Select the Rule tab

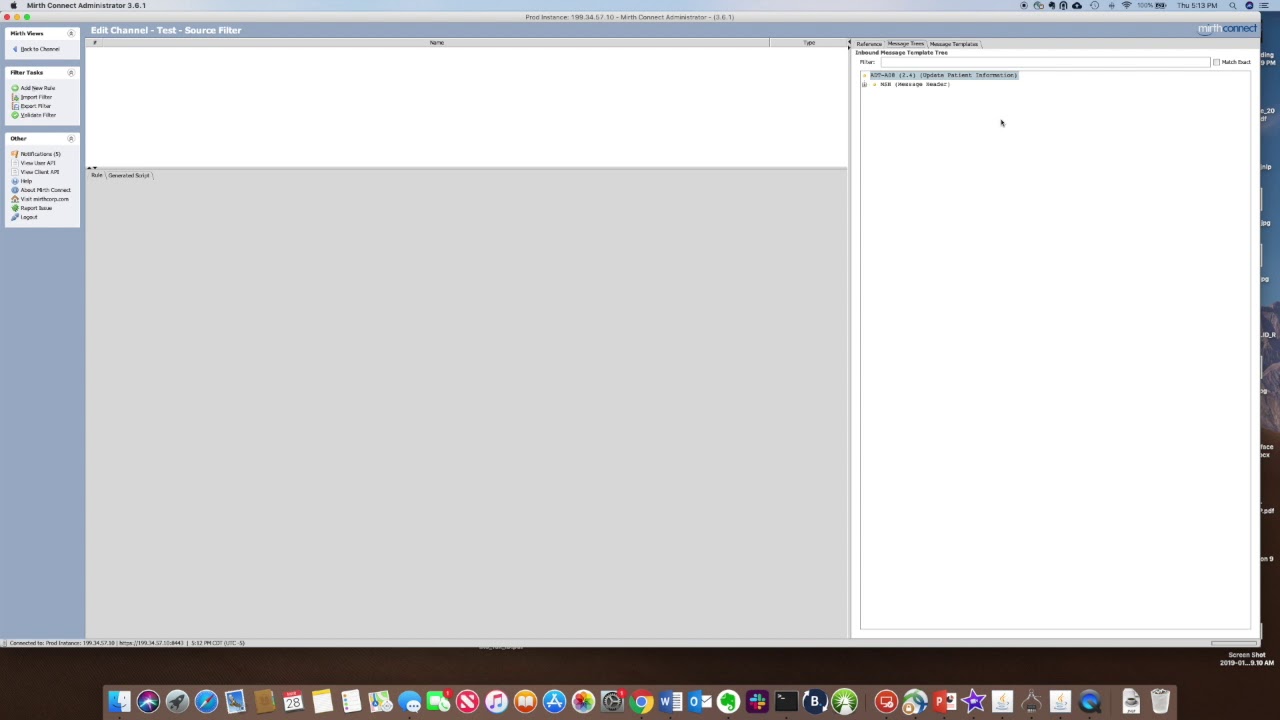97,176
